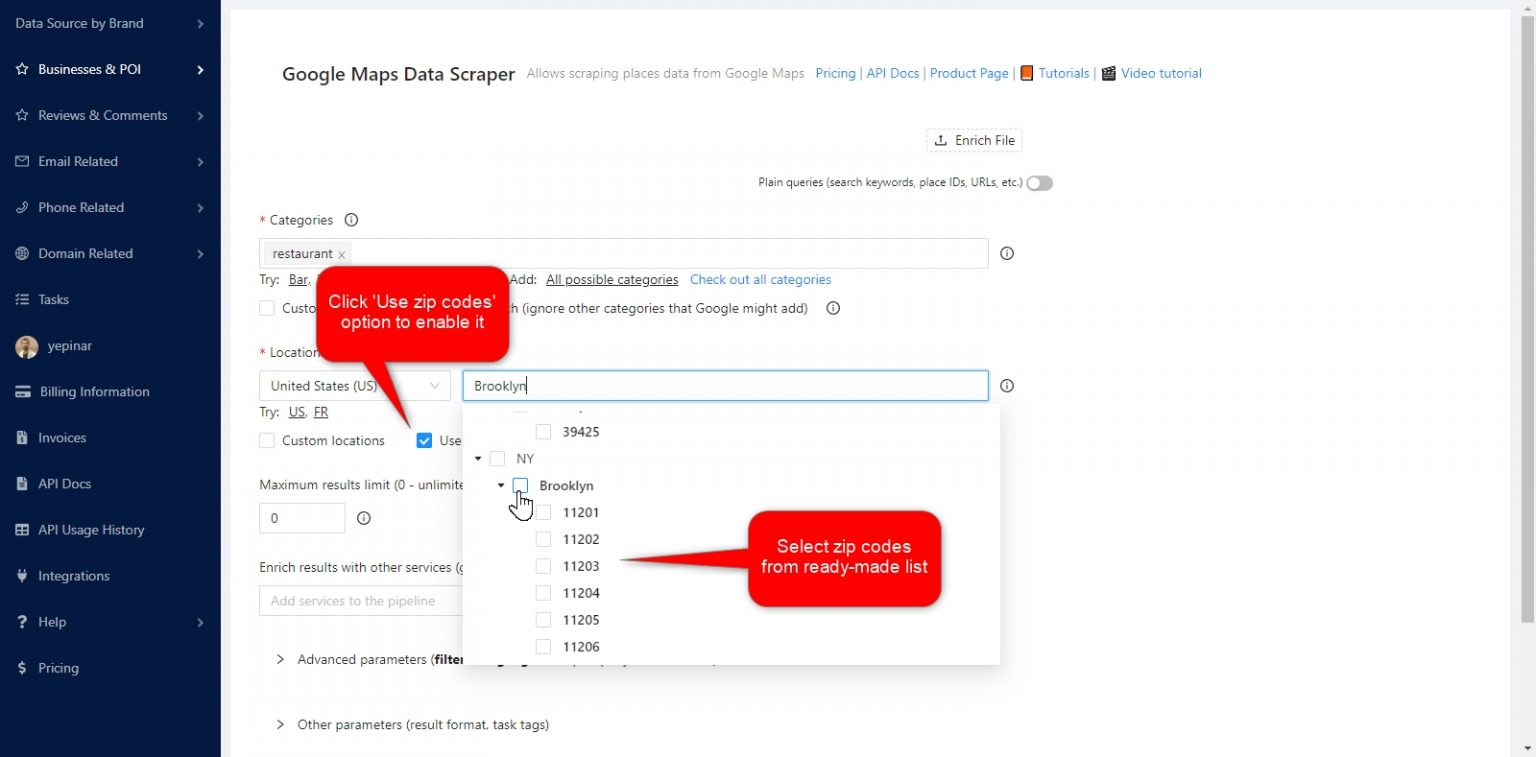Select zip code 11203 checkbox

544,566
